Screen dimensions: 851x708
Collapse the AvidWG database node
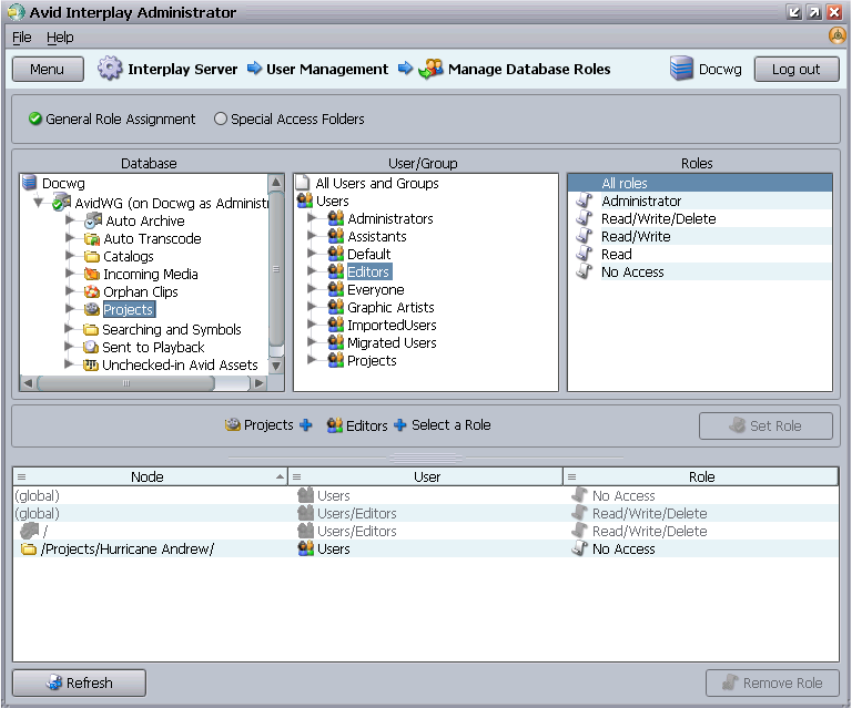point(38,202)
